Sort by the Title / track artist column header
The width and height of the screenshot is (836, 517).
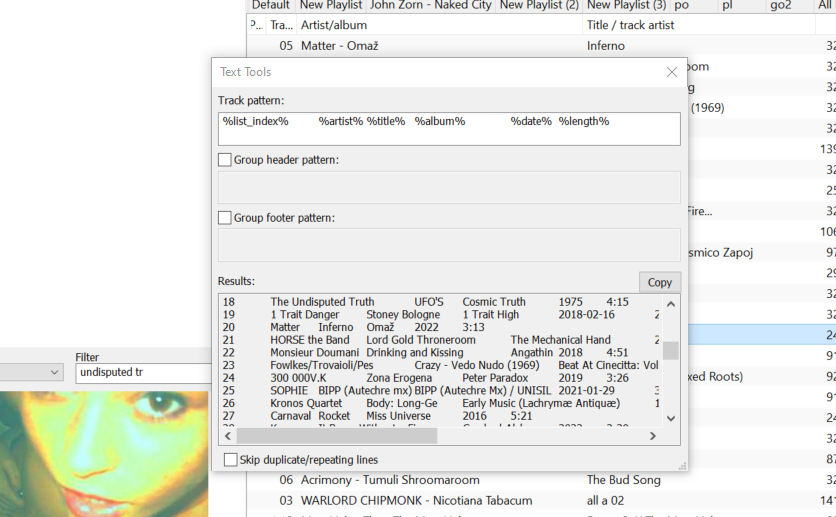tap(630, 25)
